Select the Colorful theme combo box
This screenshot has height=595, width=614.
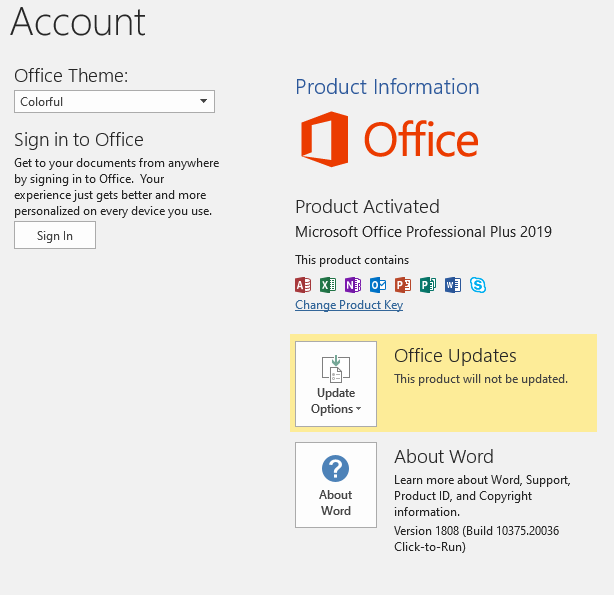pyautogui.click(x=114, y=101)
